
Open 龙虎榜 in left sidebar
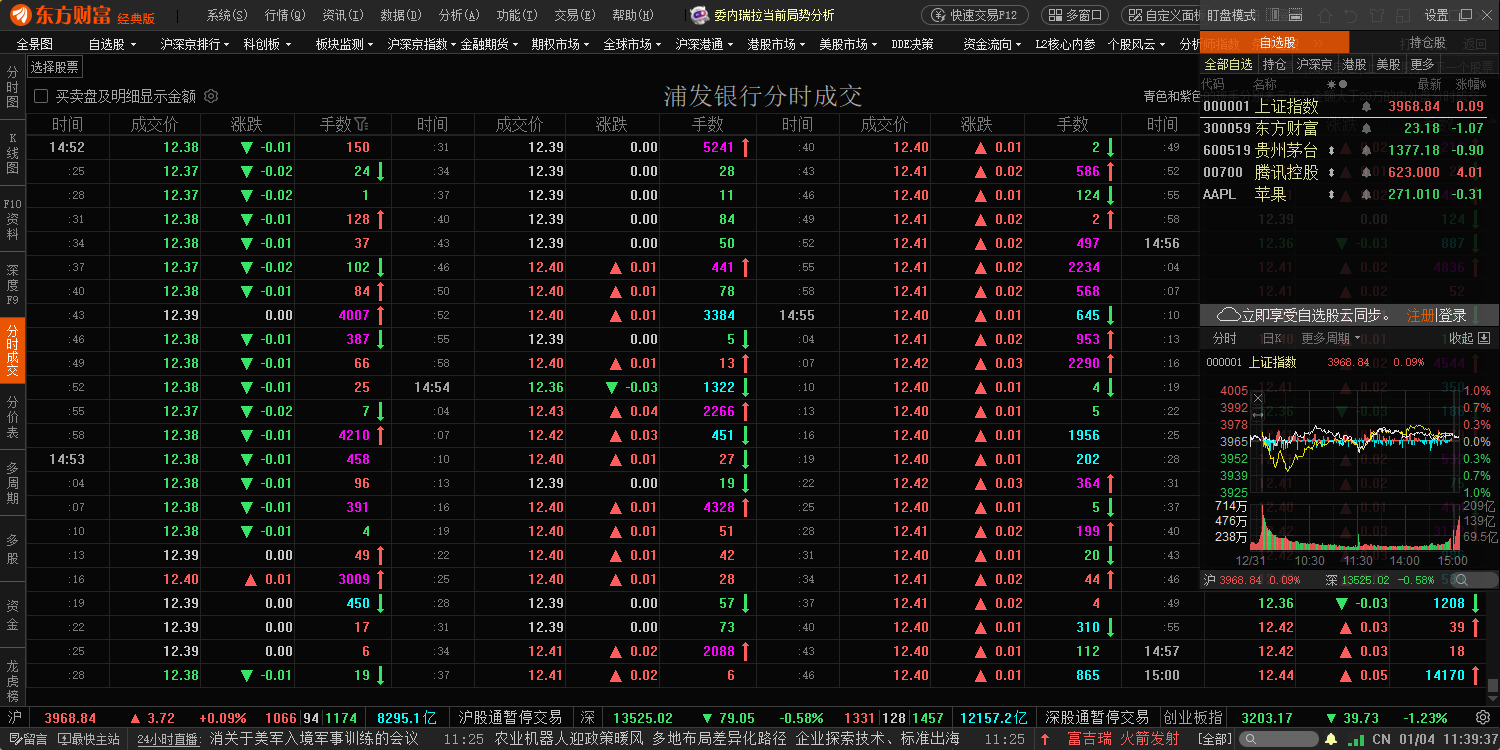pos(13,680)
